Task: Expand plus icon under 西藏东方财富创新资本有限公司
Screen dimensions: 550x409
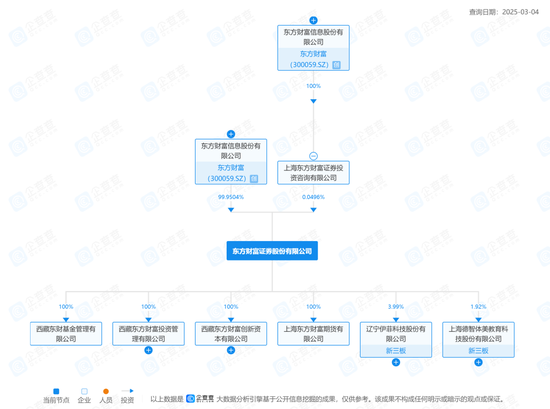Action: pyautogui.click(x=231, y=350)
